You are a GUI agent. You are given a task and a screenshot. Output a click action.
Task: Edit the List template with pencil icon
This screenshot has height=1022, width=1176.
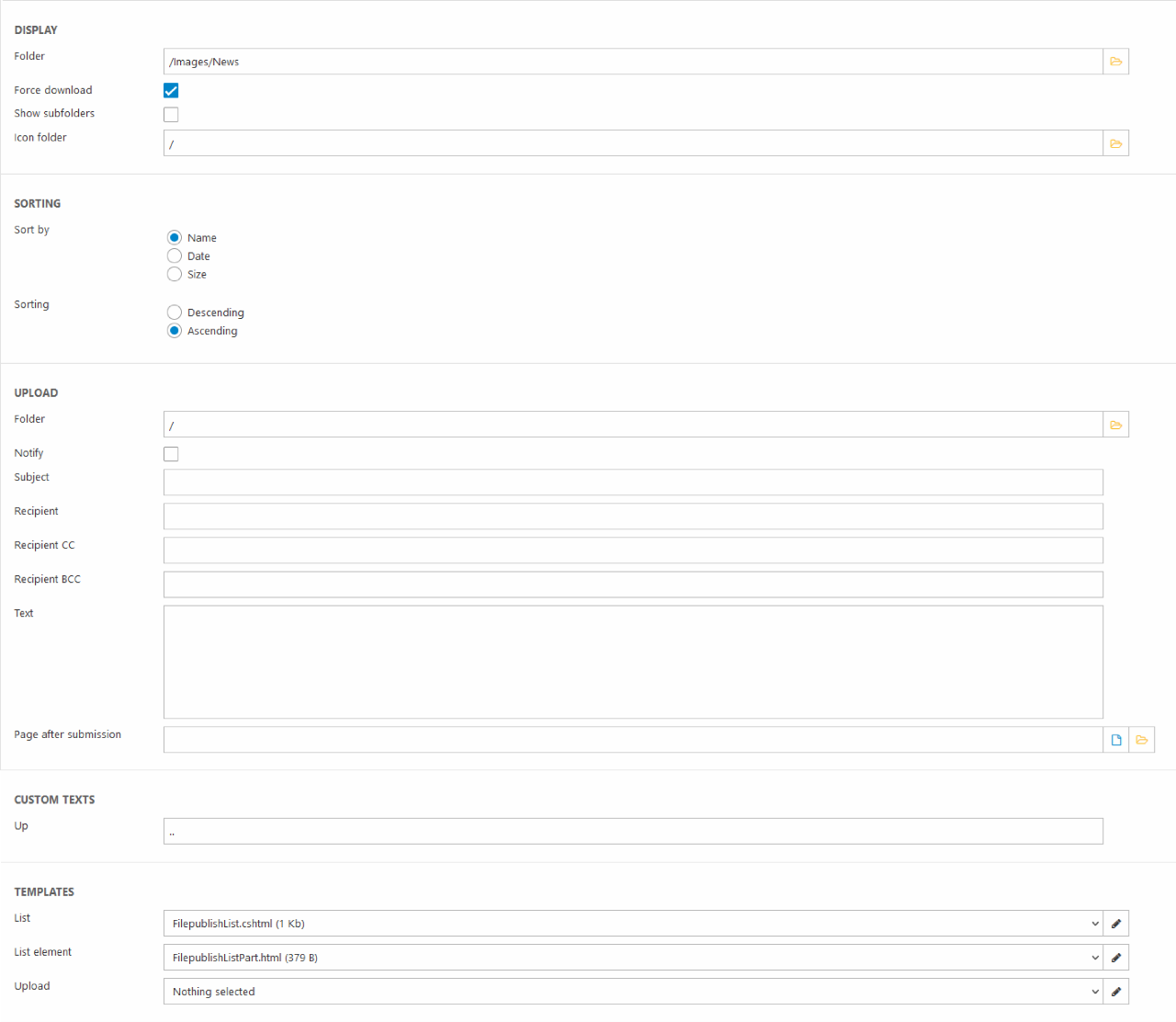(x=1115, y=924)
